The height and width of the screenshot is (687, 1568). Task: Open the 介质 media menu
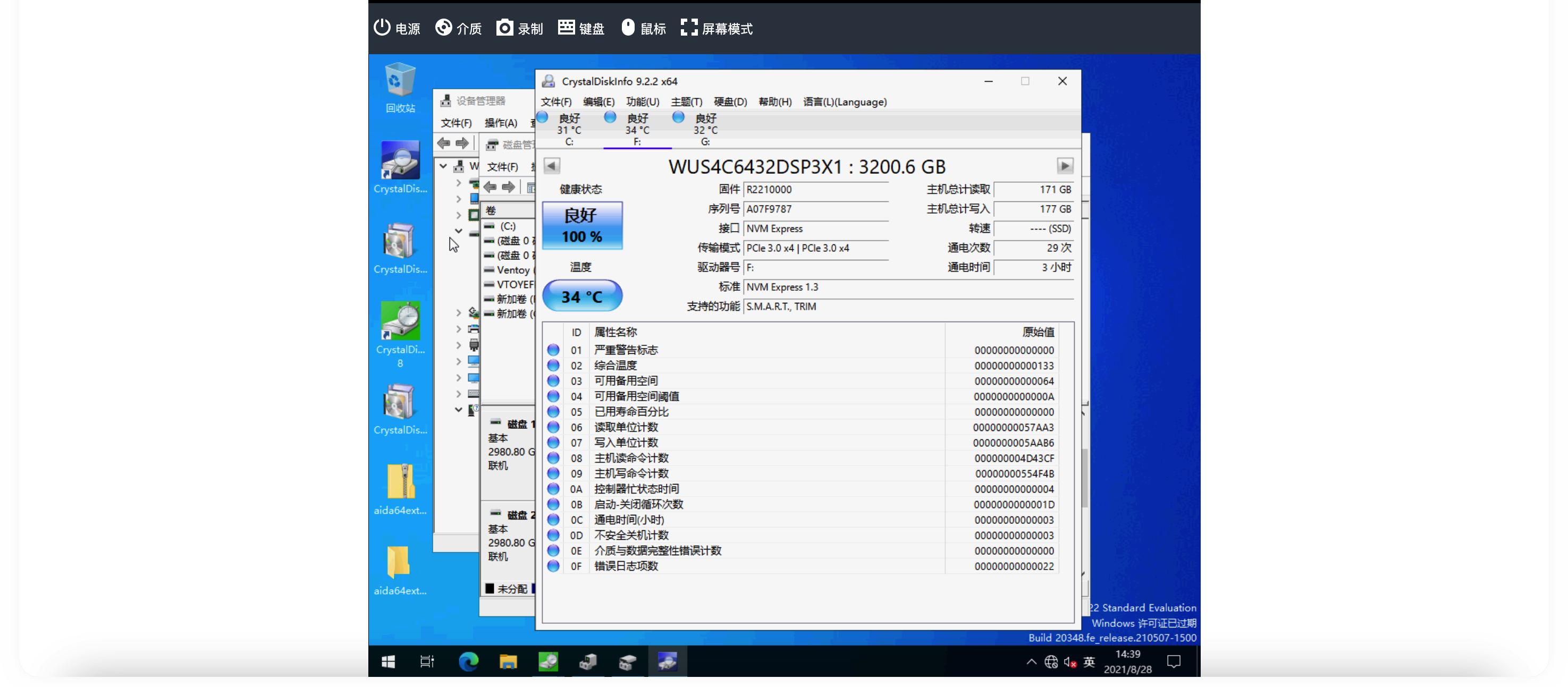[x=458, y=28]
